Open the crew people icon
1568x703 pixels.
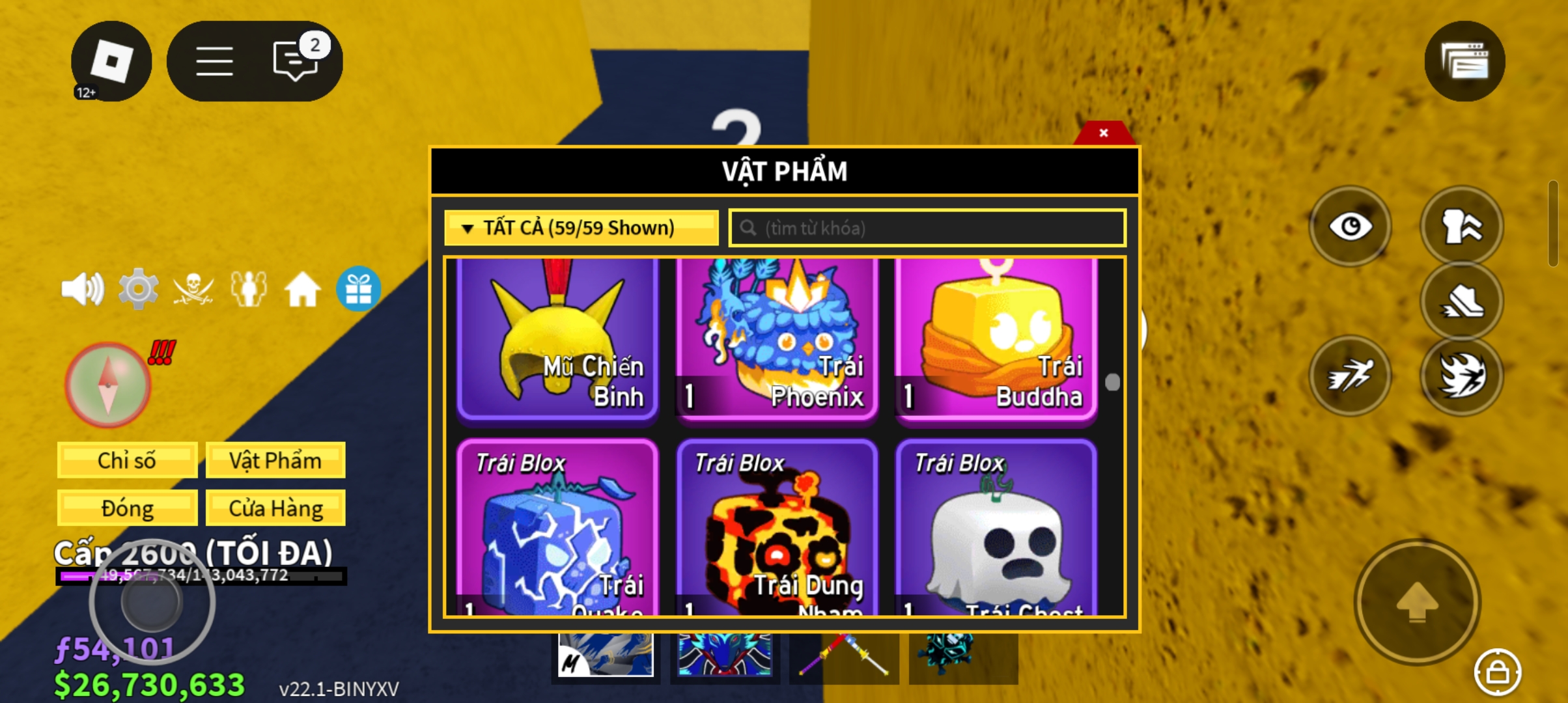point(249,288)
